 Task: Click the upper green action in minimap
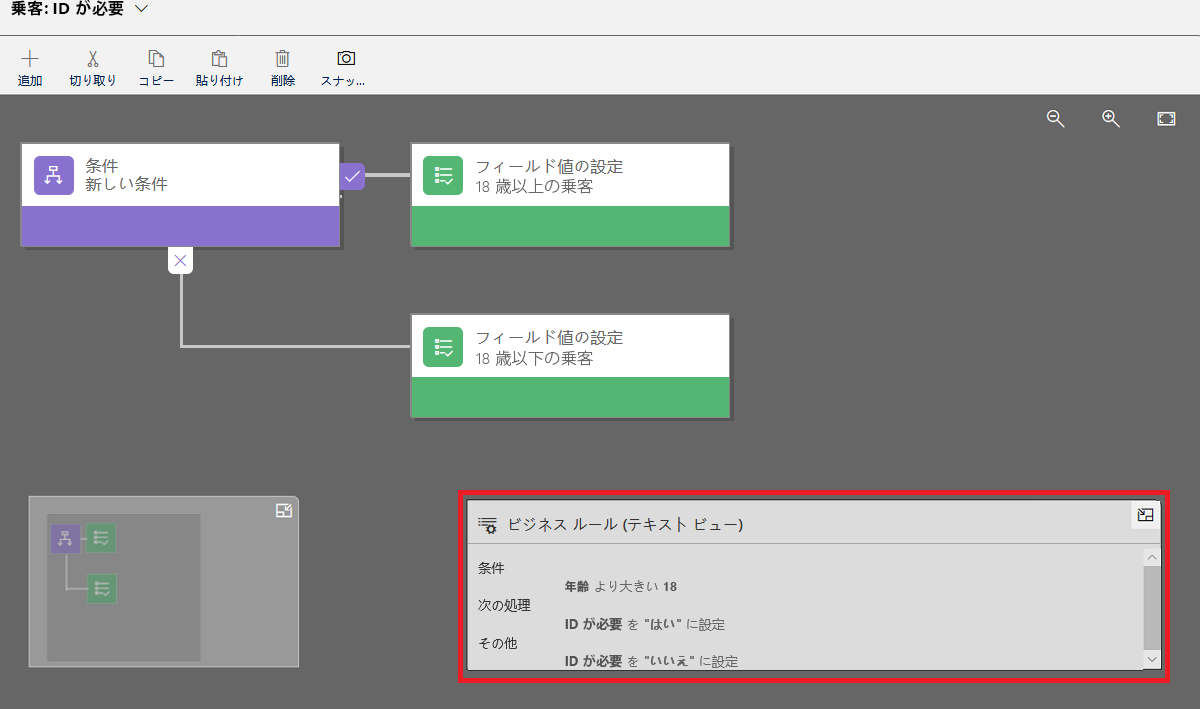click(101, 538)
